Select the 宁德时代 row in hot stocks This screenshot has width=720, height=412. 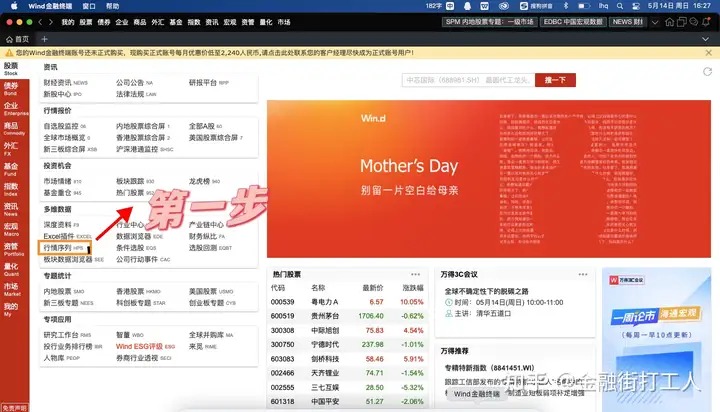click(347, 344)
